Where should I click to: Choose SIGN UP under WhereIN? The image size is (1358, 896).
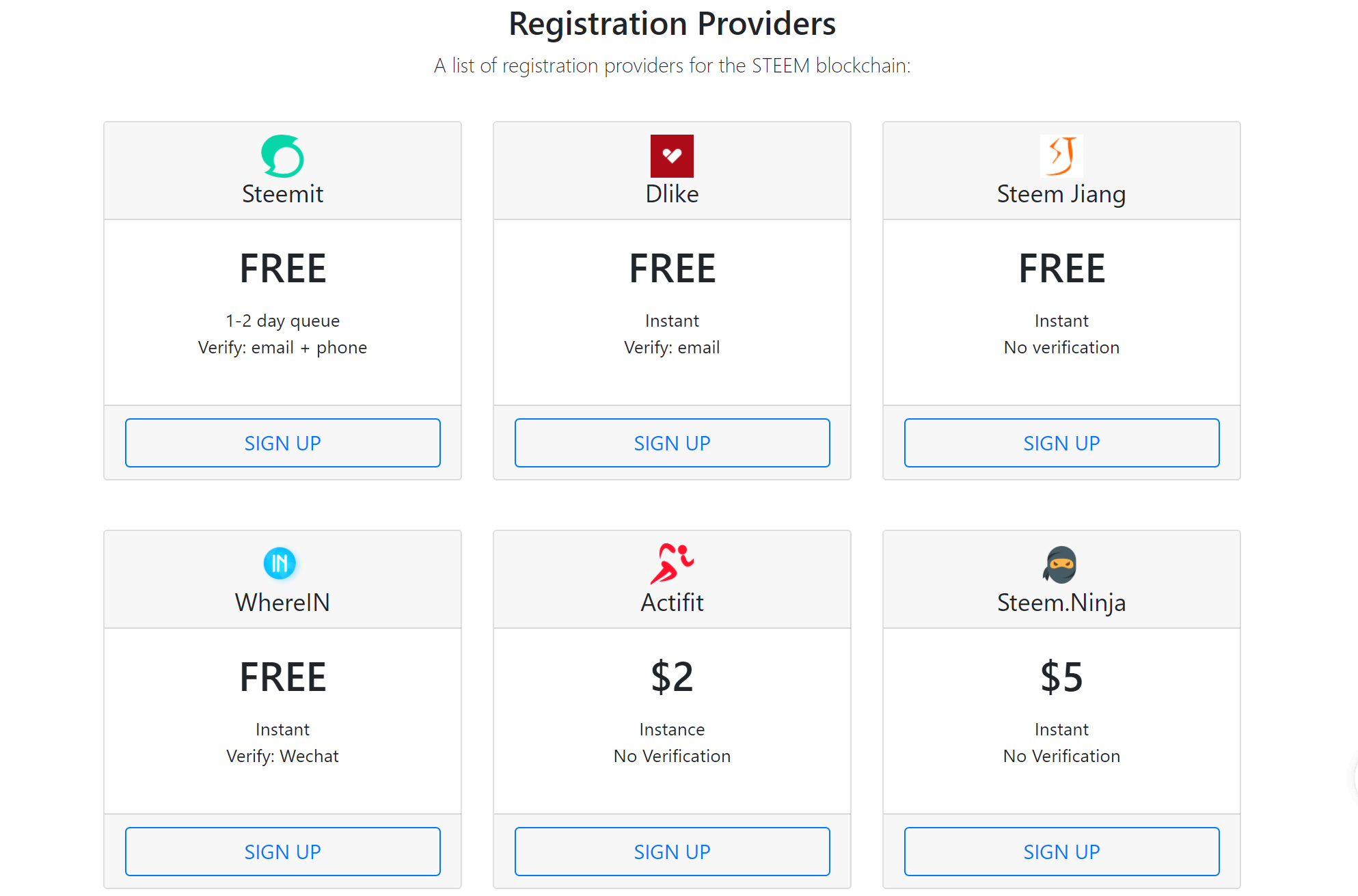pos(282,852)
